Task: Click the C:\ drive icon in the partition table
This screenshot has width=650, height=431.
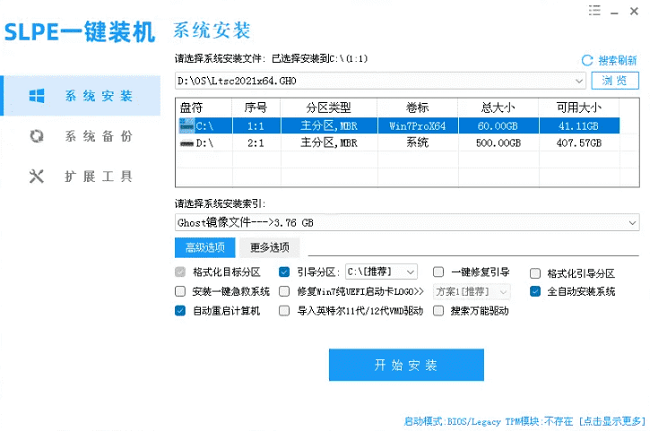Action: click(187, 126)
